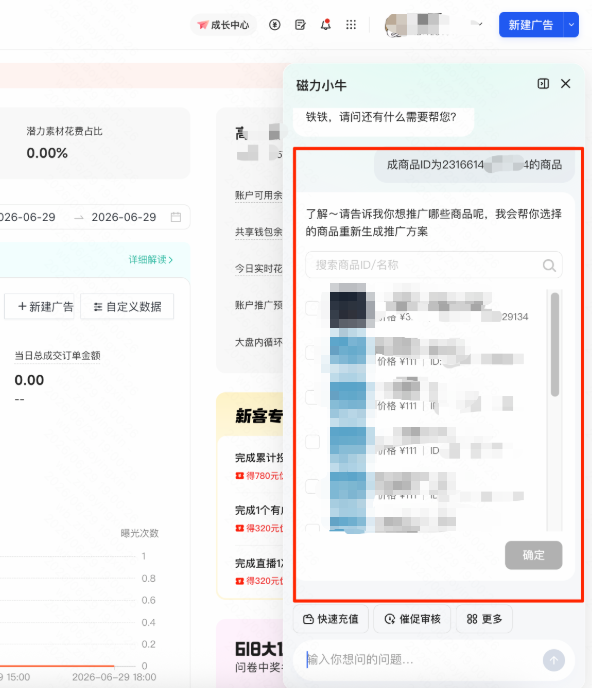This screenshot has height=688, width=592.
Task: Check the product ending in 29134
Action: coord(312,308)
